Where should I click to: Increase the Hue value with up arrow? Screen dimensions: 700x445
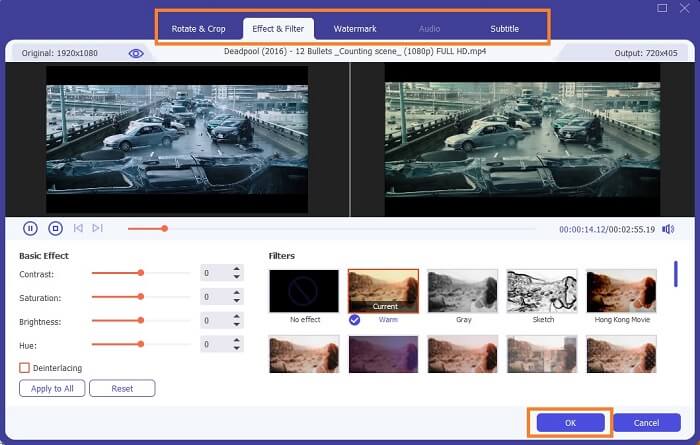pos(237,340)
